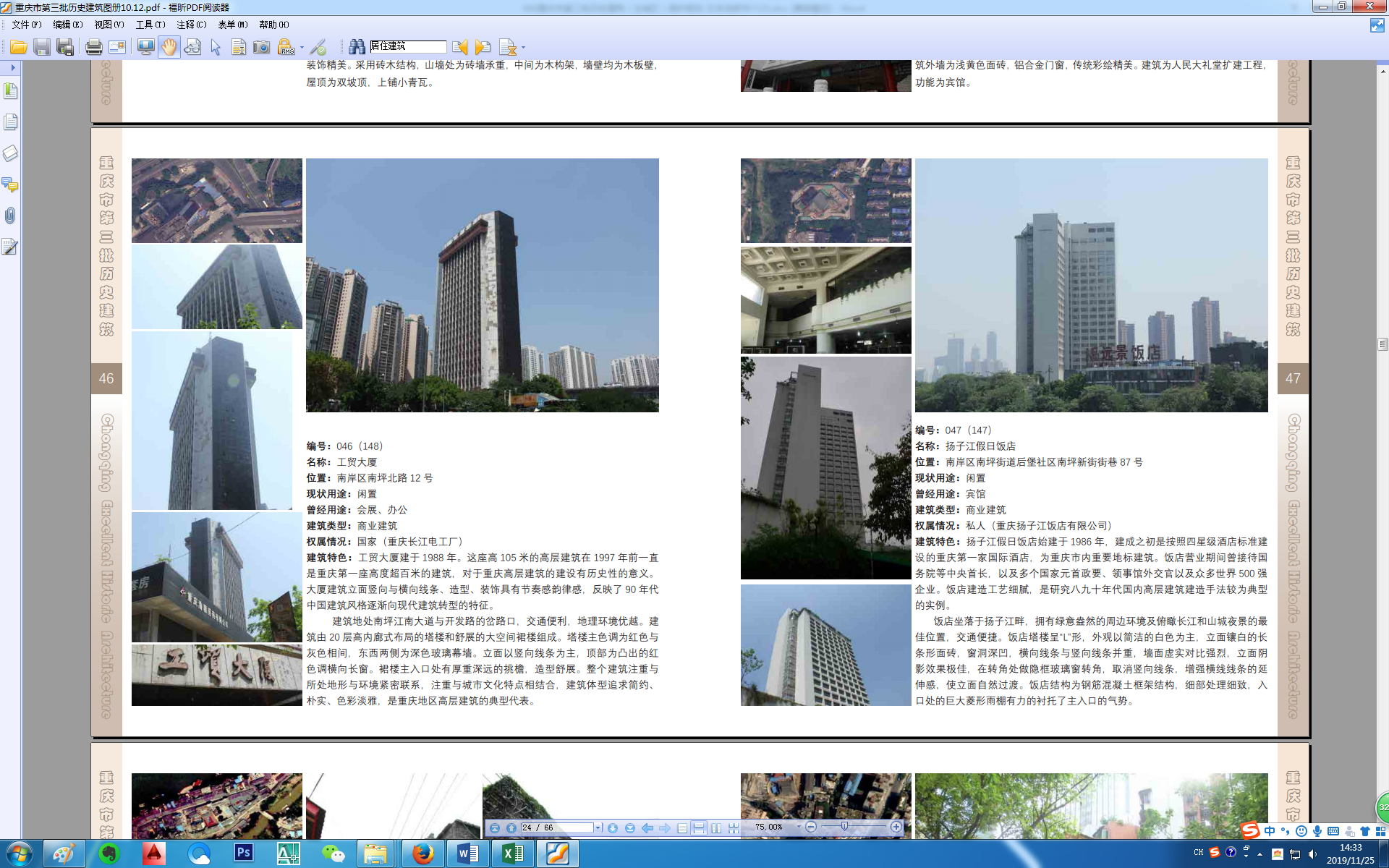This screenshot has height=868, width=1389.
Task: Open the Windows Start button
Action: [19, 854]
